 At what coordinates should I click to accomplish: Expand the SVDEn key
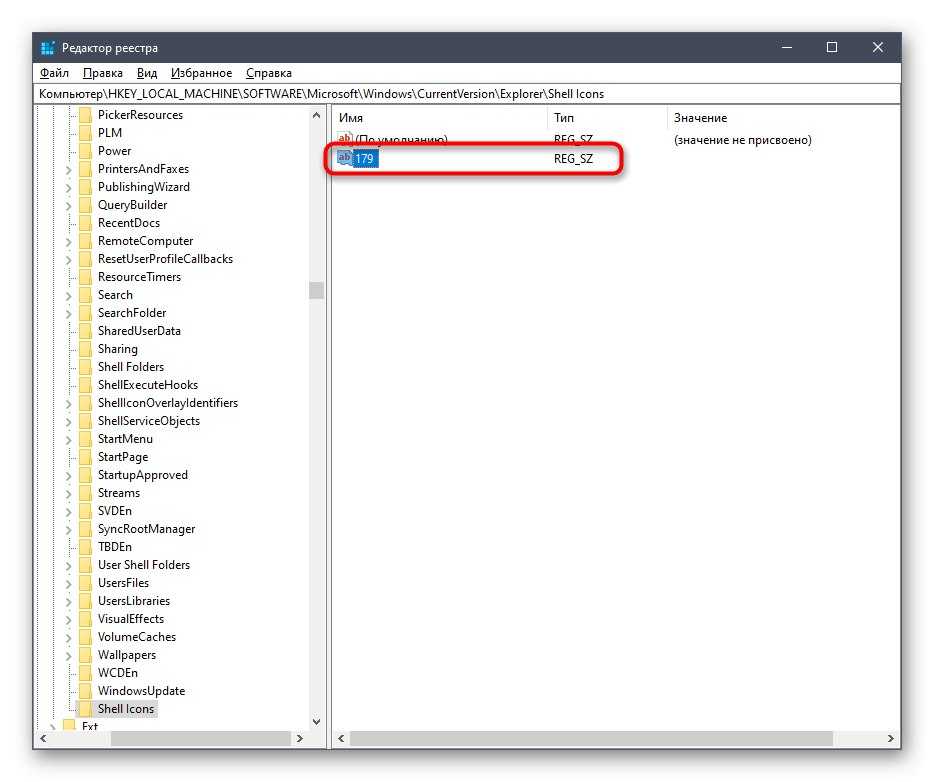[68, 512]
